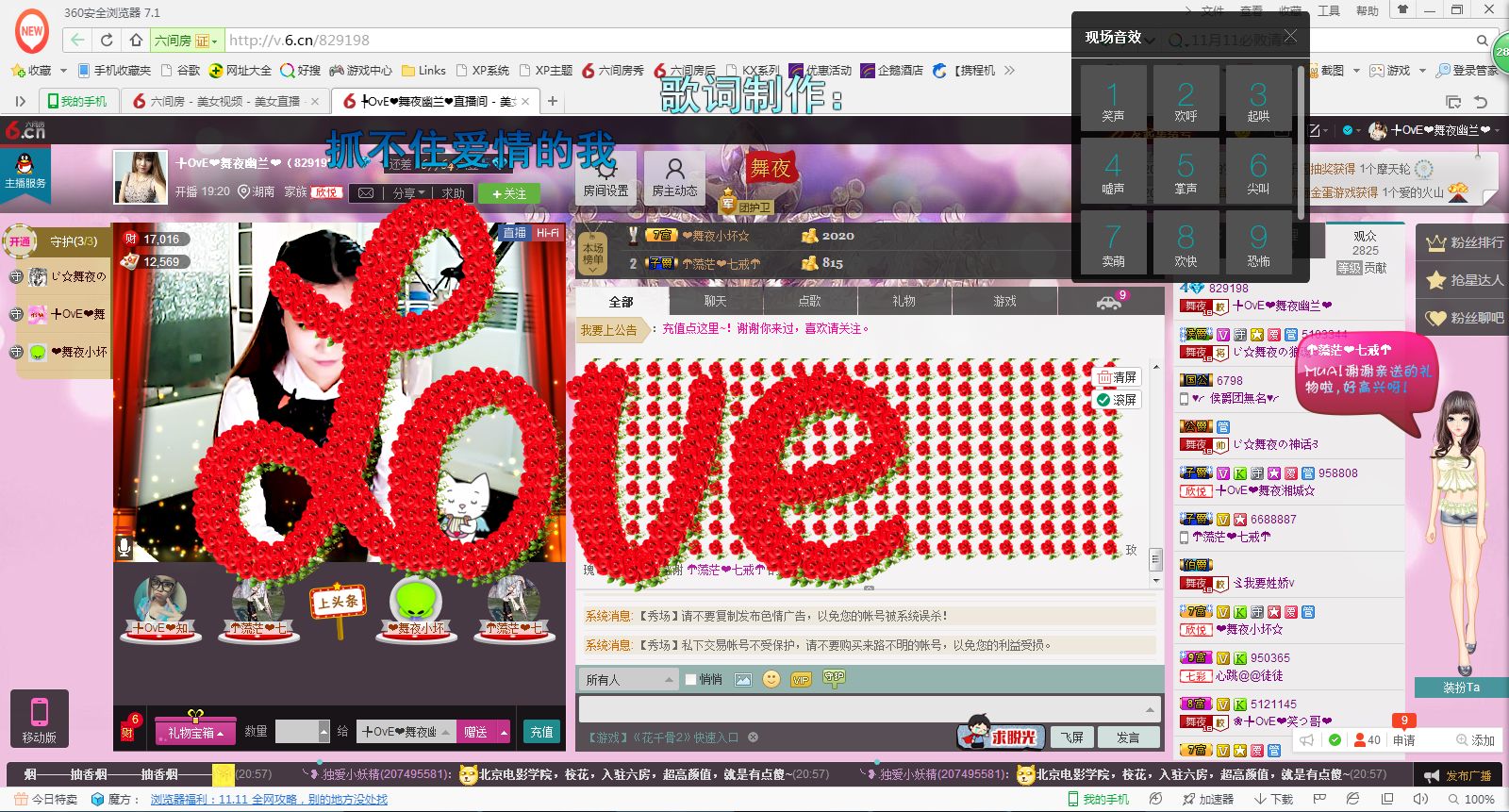Viewport: 1509px width, 812px height.
Task: Switch to 游戏 games tab
Action: tap(1004, 302)
